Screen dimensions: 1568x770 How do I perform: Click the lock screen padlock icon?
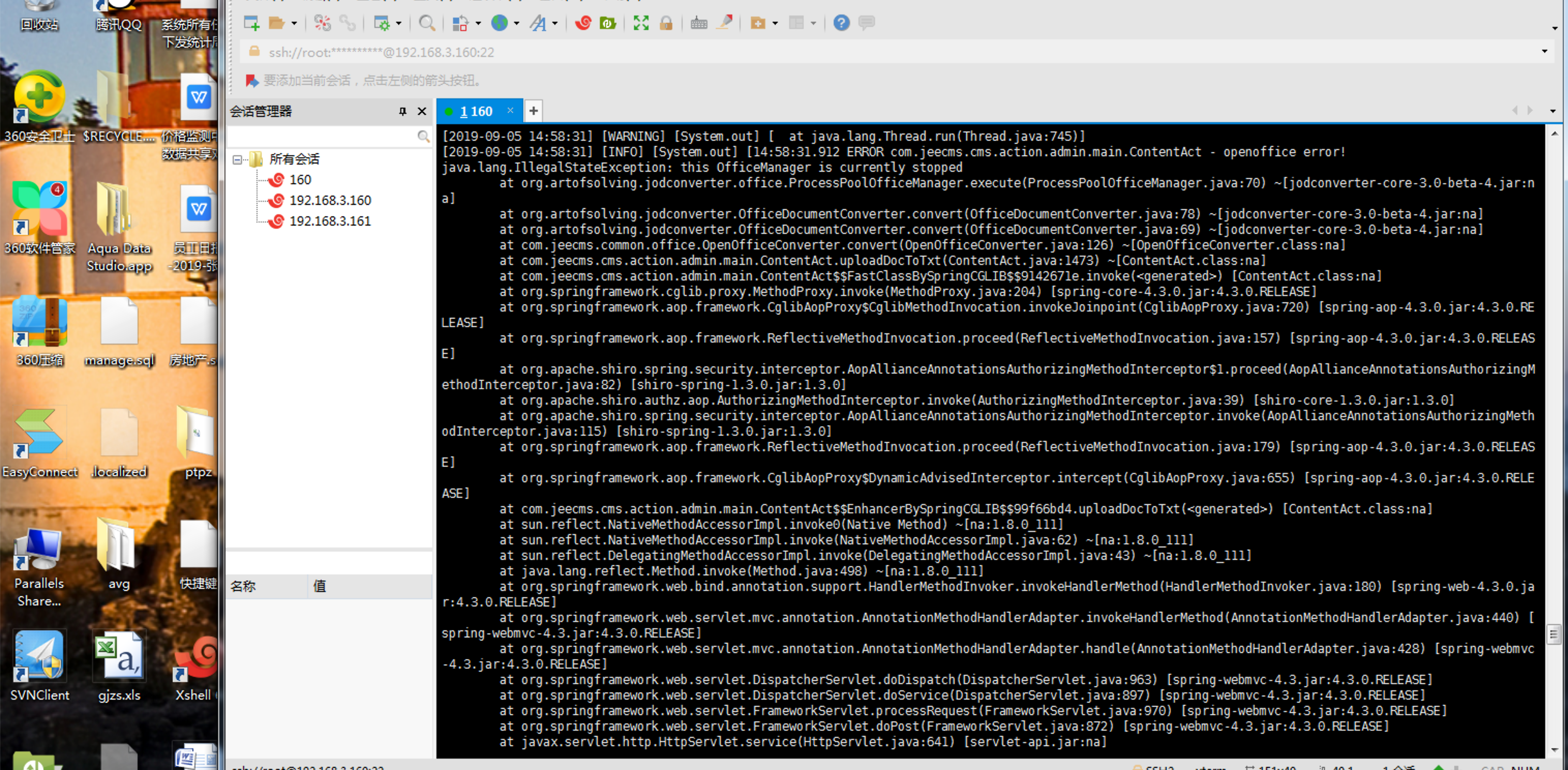click(x=666, y=23)
